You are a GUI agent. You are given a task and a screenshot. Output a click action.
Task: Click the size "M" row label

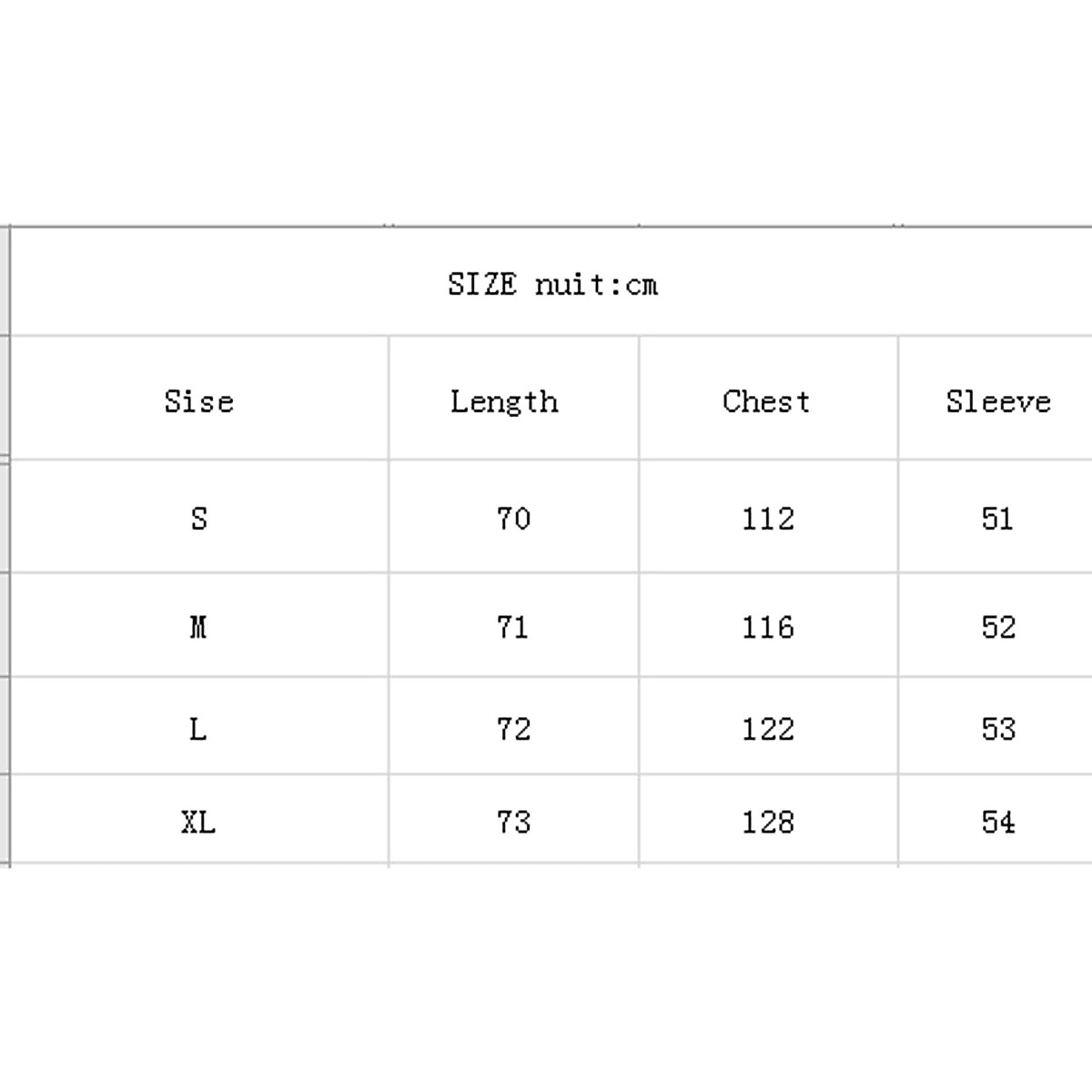[x=198, y=627]
